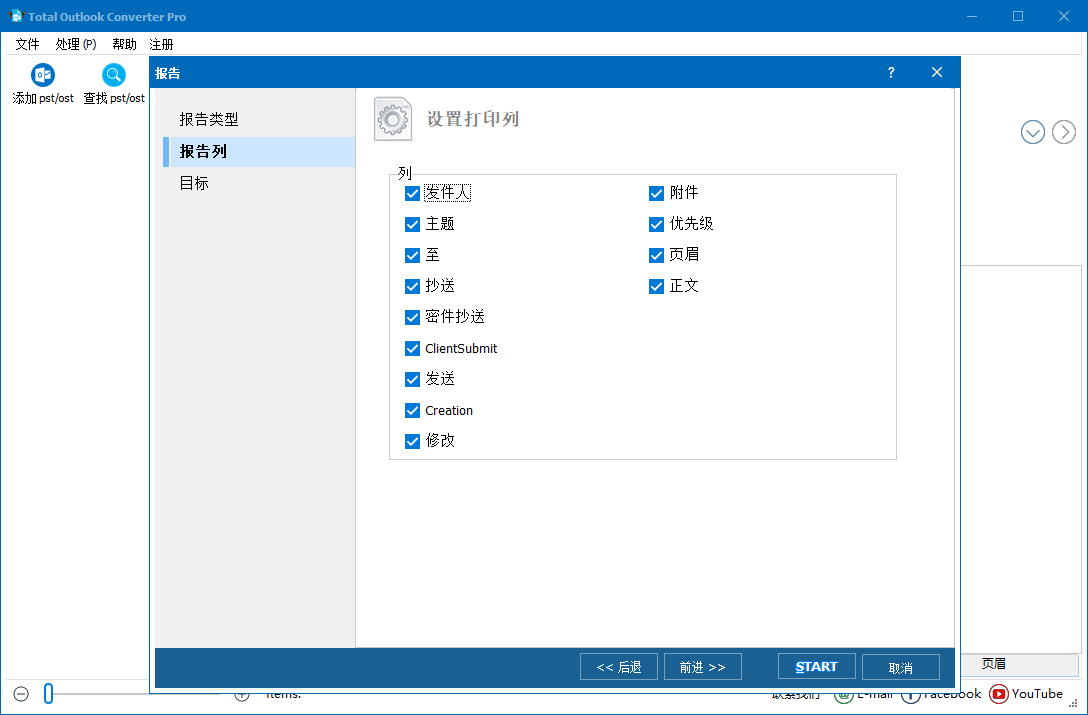Select 目标 in the report sidebar

pos(193,183)
